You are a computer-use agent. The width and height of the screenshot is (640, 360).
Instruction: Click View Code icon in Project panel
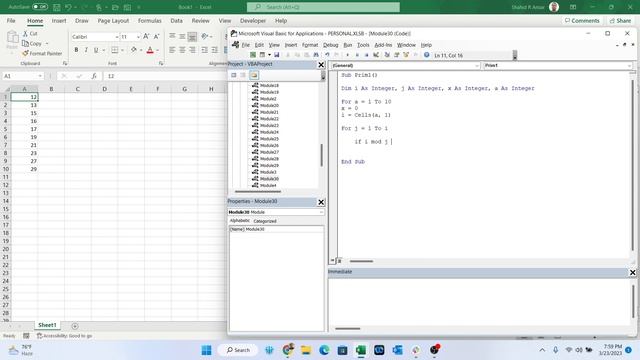pos(234,75)
